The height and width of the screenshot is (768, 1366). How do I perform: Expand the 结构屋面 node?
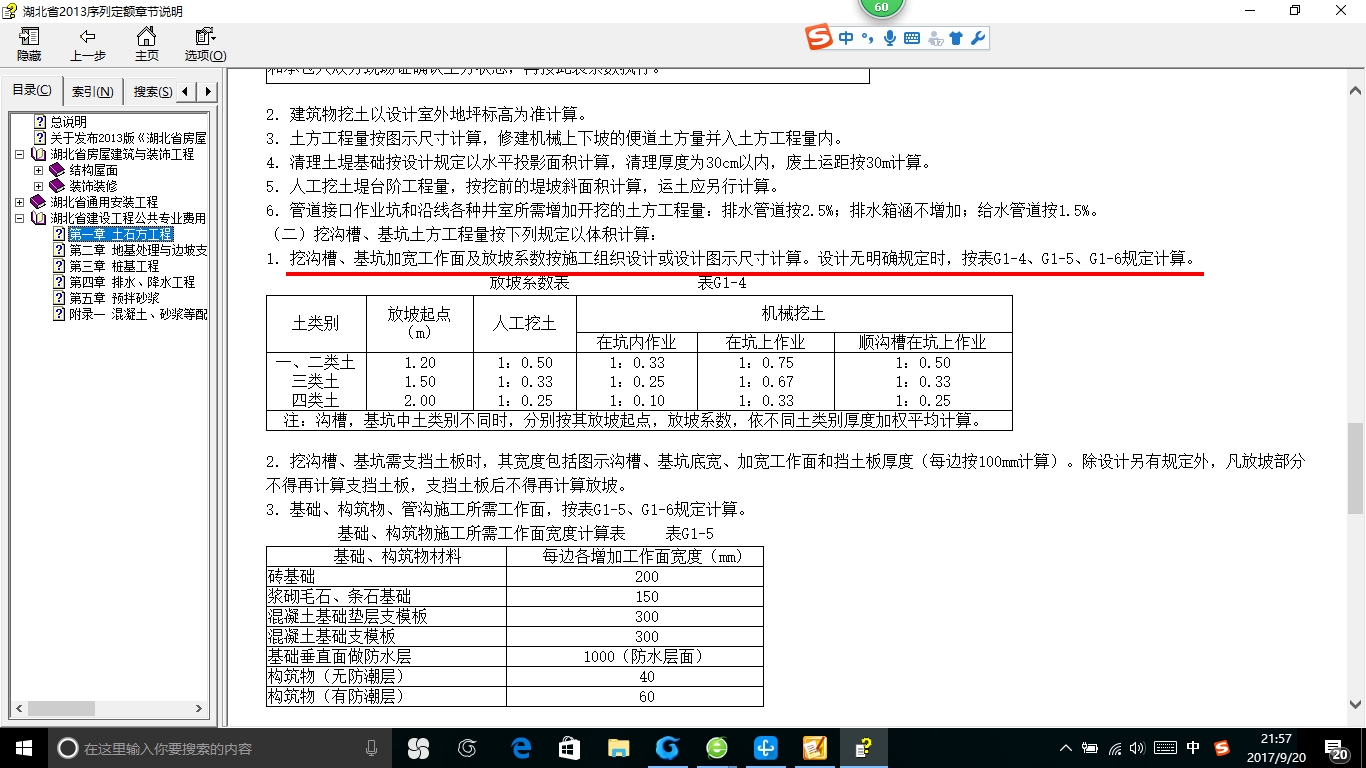(x=39, y=170)
